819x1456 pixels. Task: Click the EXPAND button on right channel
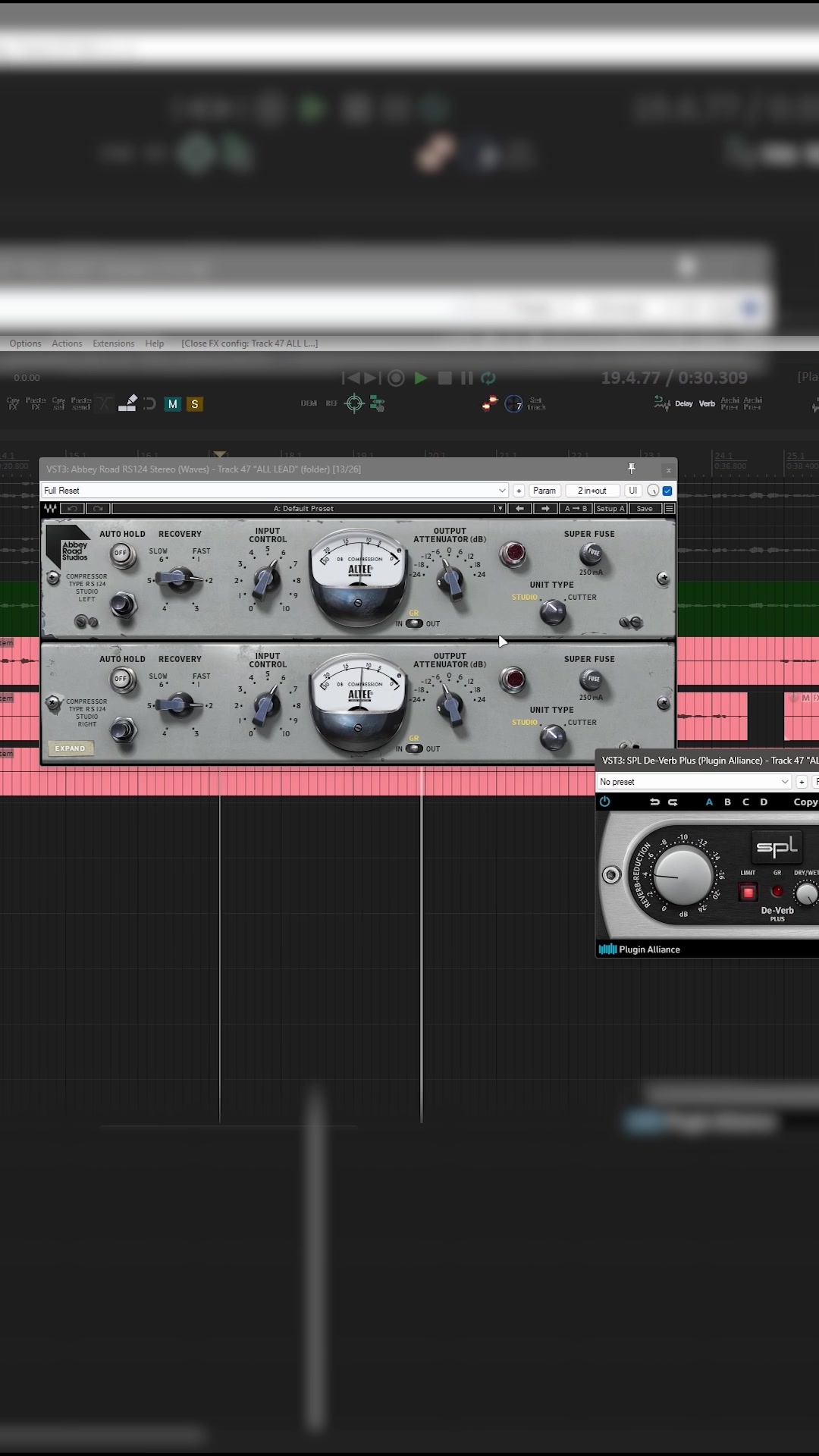[x=70, y=748]
